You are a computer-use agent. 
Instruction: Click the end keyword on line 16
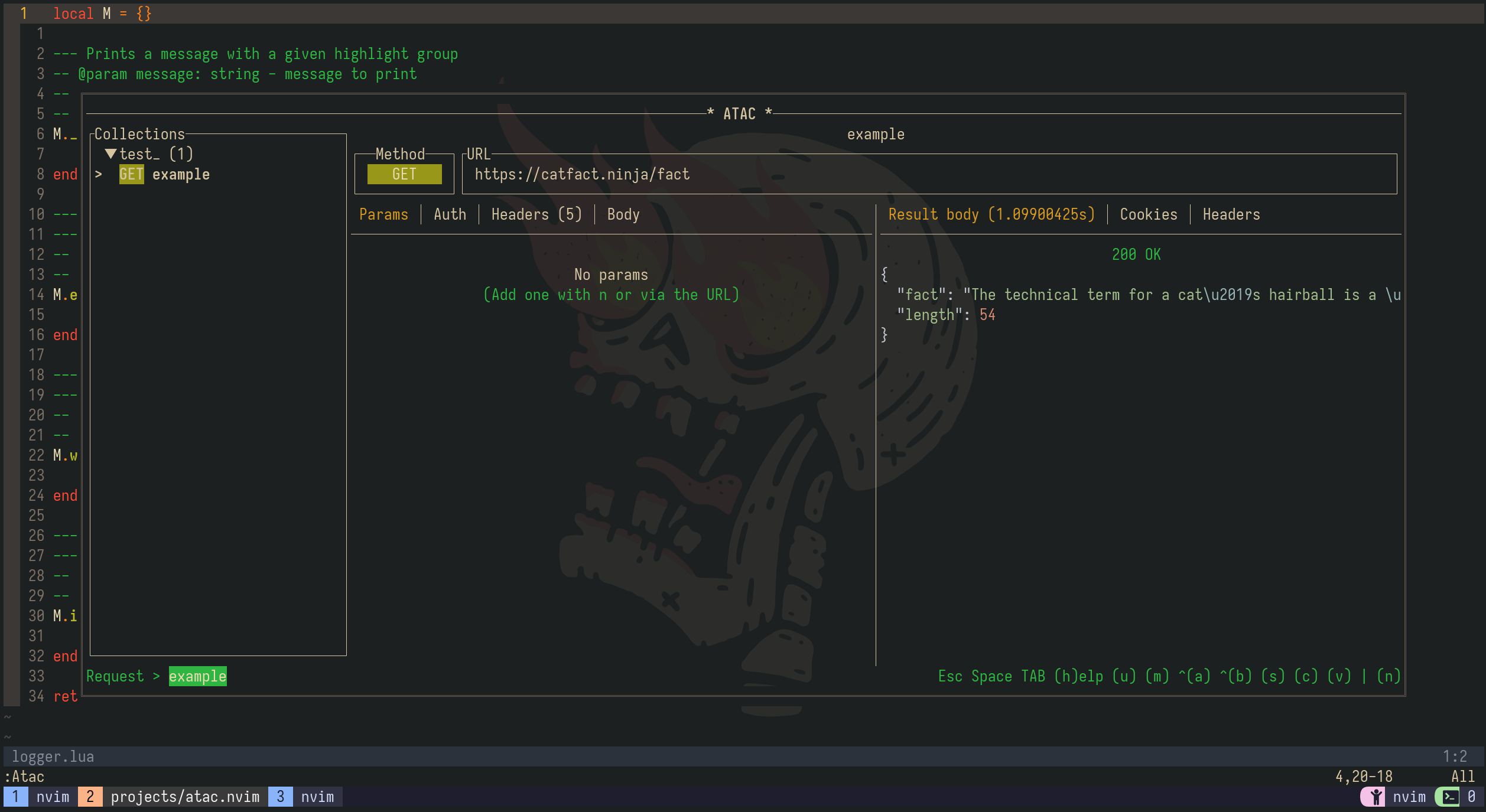click(66, 335)
